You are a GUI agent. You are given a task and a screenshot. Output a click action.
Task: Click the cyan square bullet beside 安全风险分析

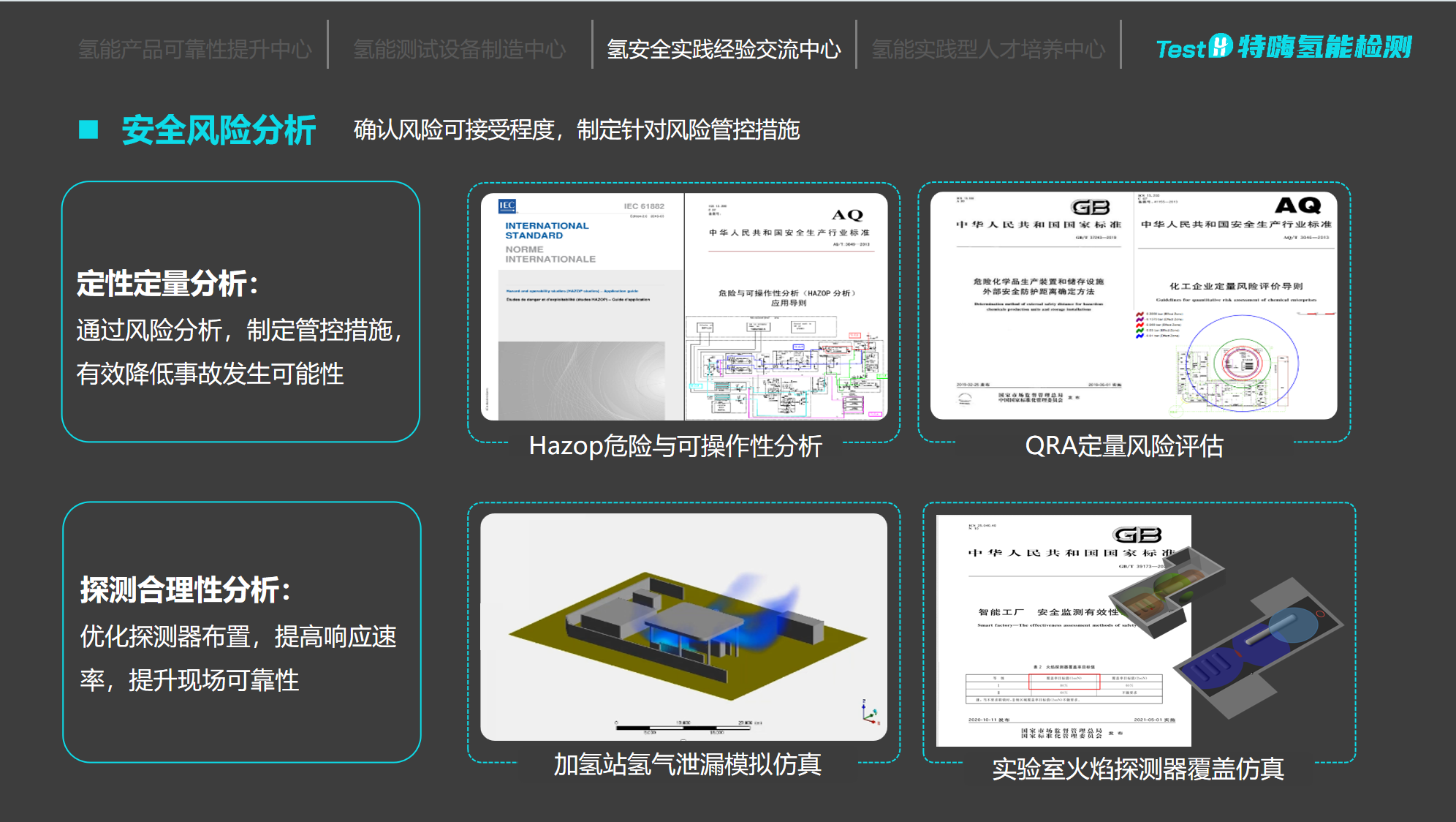click(88, 129)
